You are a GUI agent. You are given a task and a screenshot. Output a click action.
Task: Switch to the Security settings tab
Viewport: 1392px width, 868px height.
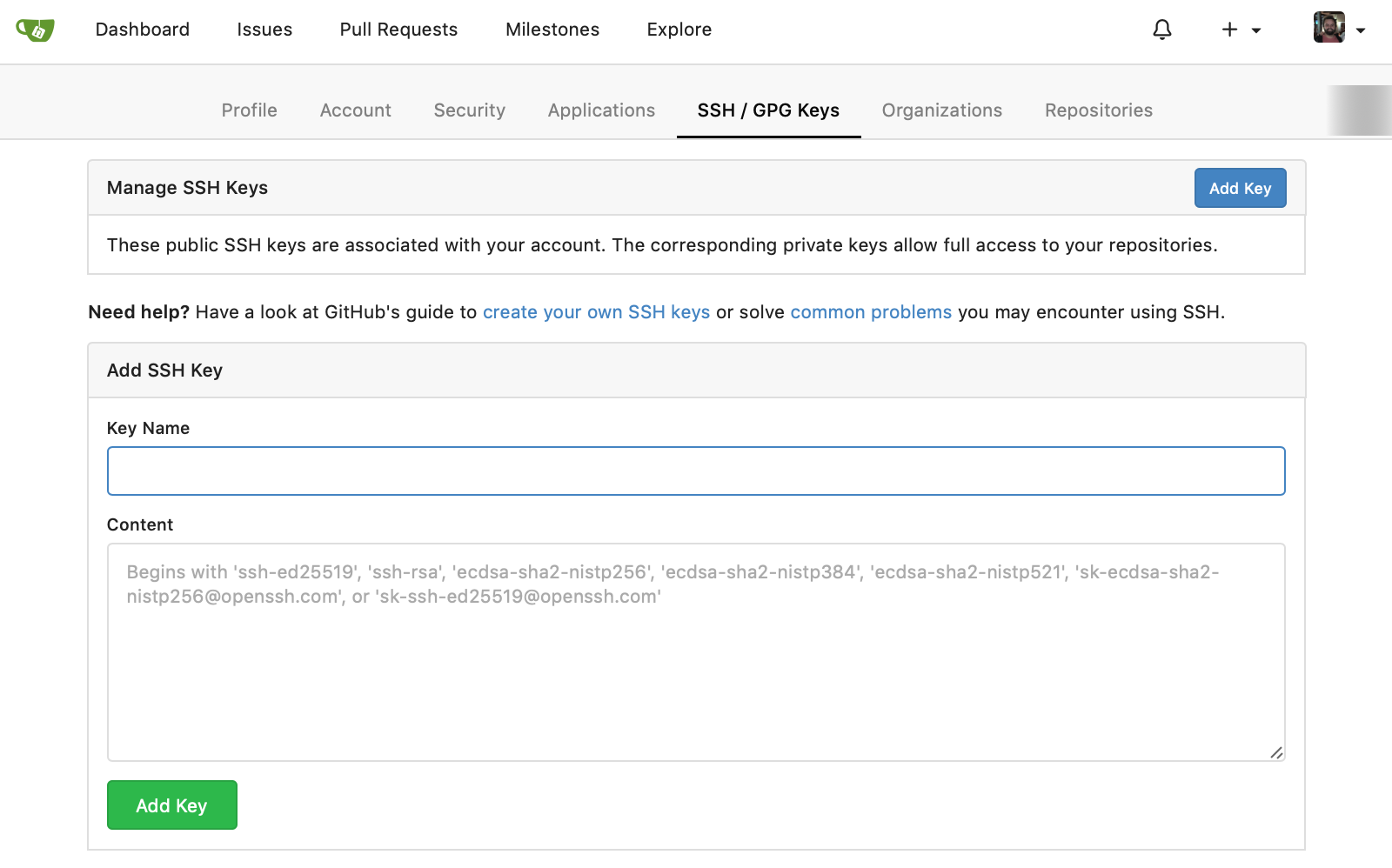[x=470, y=110]
